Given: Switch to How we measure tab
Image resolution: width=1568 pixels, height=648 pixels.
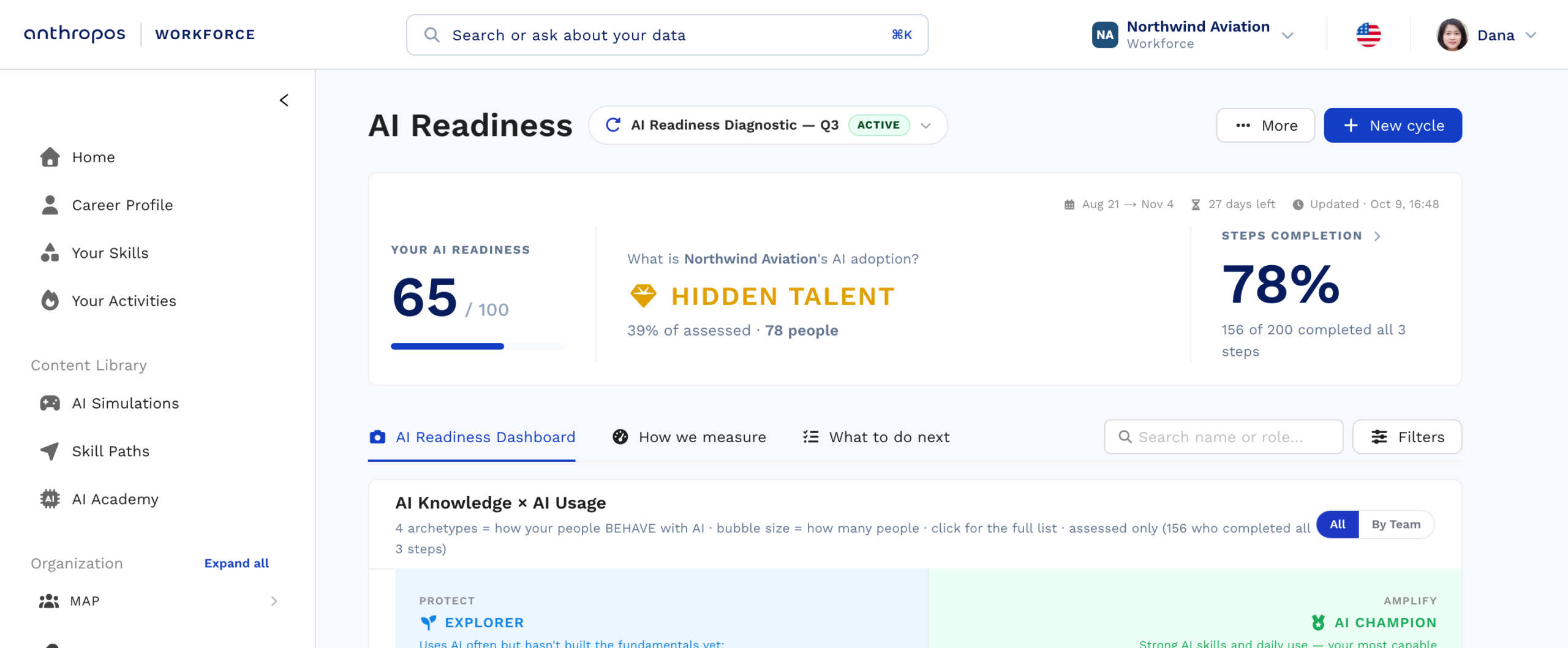Looking at the screenshot, I should pos(689,437).
